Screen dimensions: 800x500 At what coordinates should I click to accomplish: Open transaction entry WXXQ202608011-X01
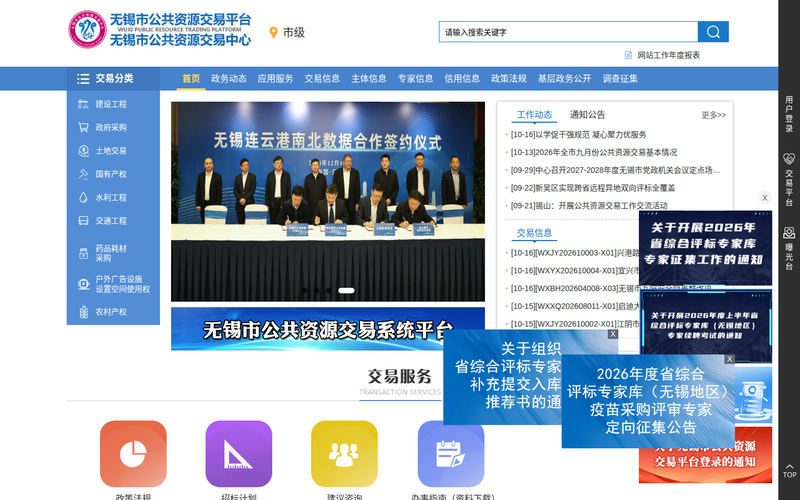[x=574, y=306]
